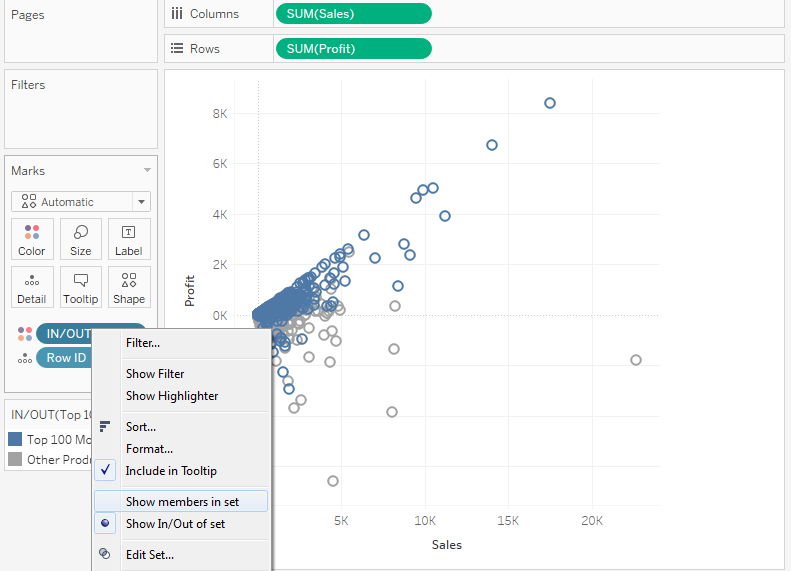The height and width of the screenshot is (571, 791).
Task: Click the Label marks button
Action: (x=129, y=239)
